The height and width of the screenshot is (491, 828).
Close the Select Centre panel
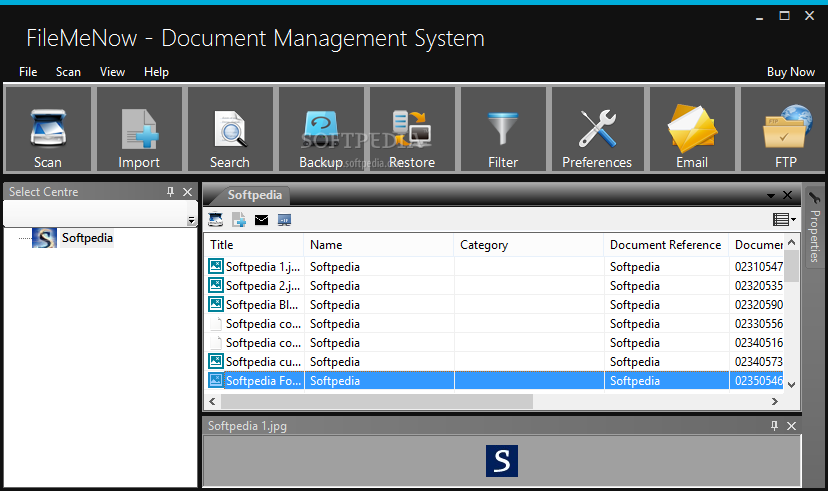[x=187, y=192]
